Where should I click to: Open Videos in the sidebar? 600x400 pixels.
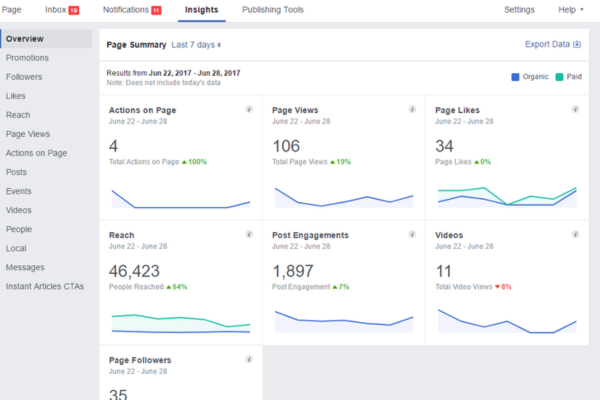click(x=18, y=210)
